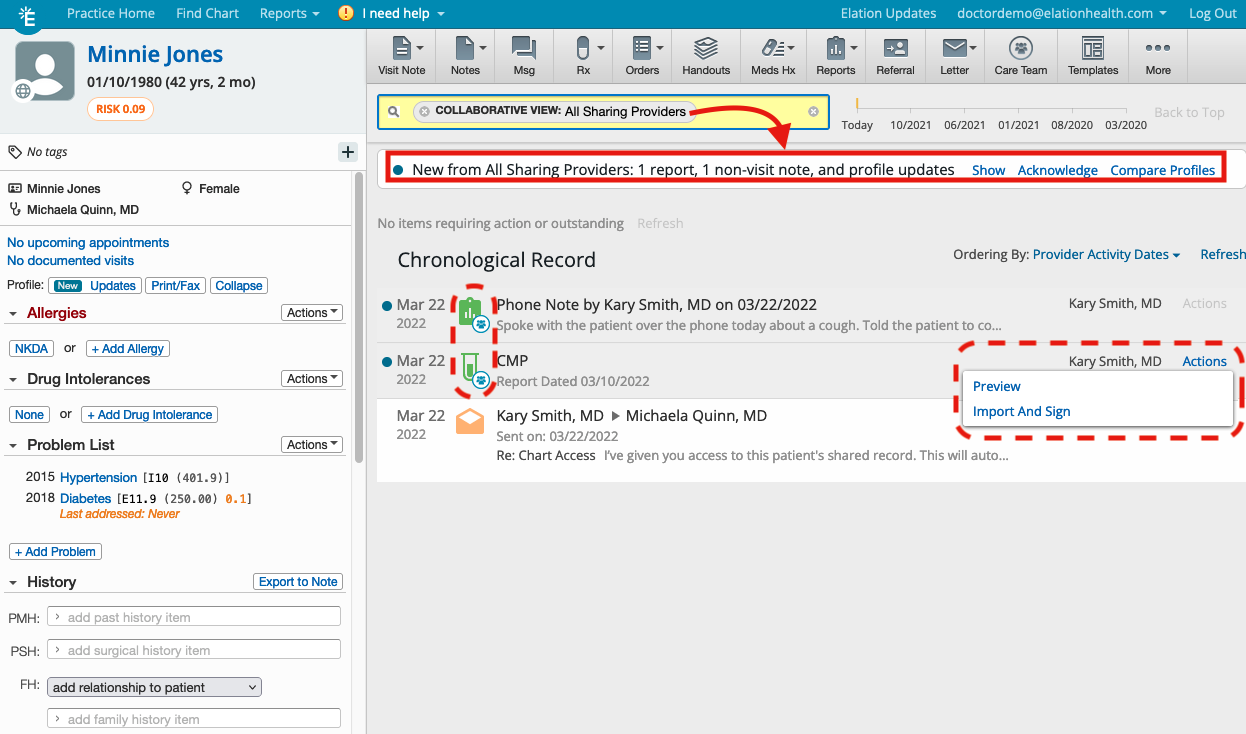Screen dimensions: 1246x734
Task: Collapse the Allergies section
Action: click(x=13, y=312)
